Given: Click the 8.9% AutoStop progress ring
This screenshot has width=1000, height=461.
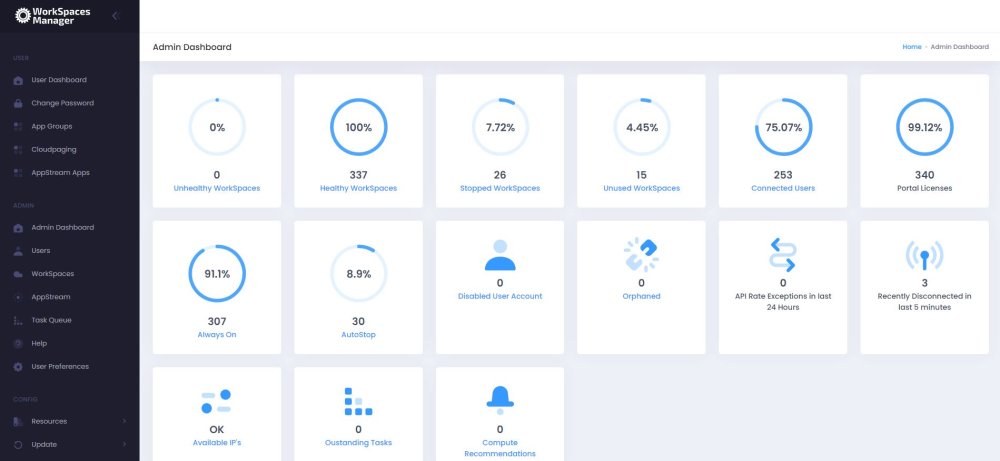Looking at the screenshot, I should [x=358, y=274].
